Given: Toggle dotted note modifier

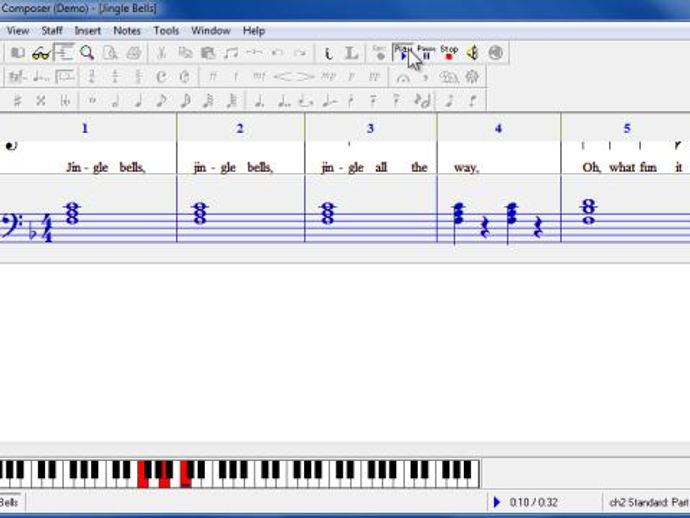Looking at the screenshot, I should click(260, 102).
